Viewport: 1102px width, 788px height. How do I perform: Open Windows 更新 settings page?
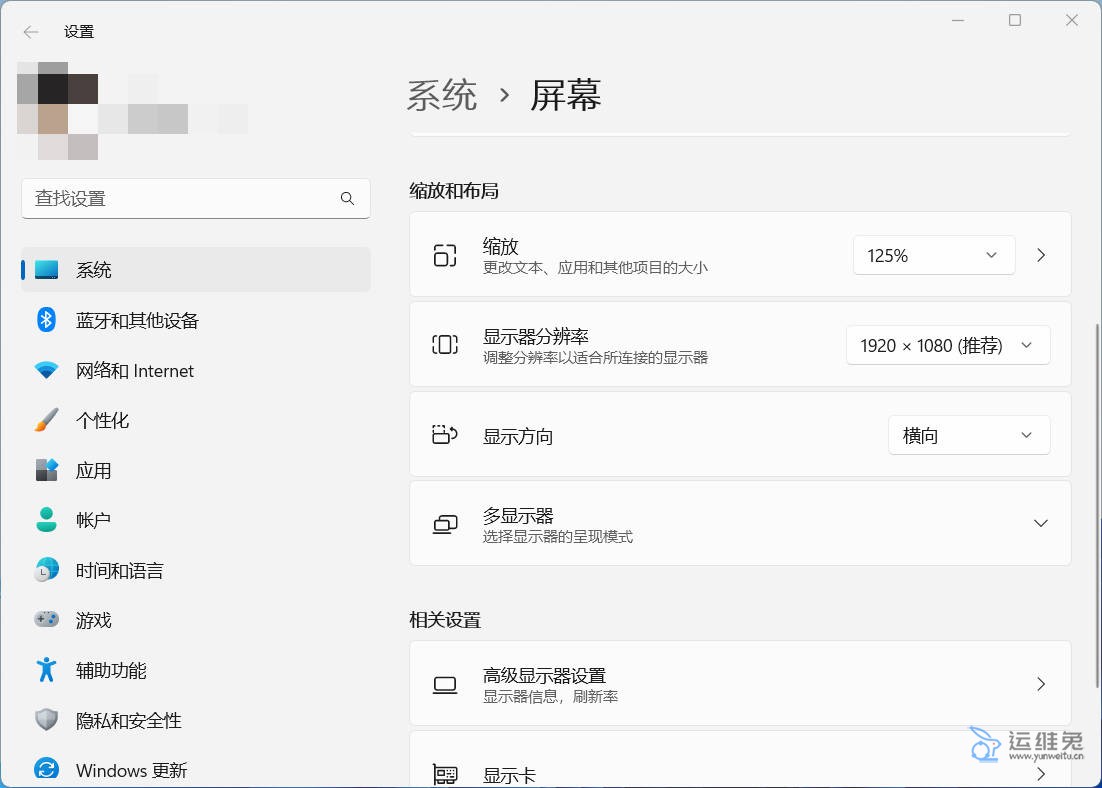[131, 770]
